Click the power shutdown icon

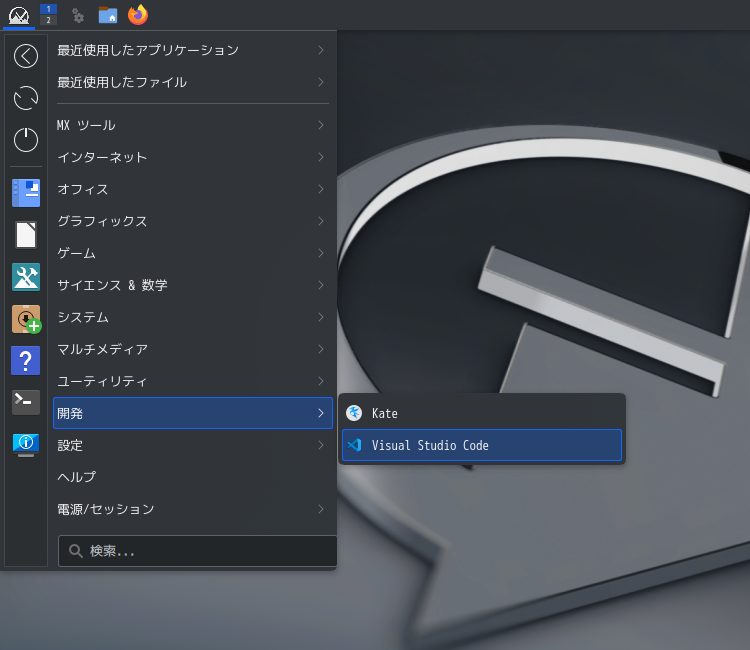(x=26, y=140)
